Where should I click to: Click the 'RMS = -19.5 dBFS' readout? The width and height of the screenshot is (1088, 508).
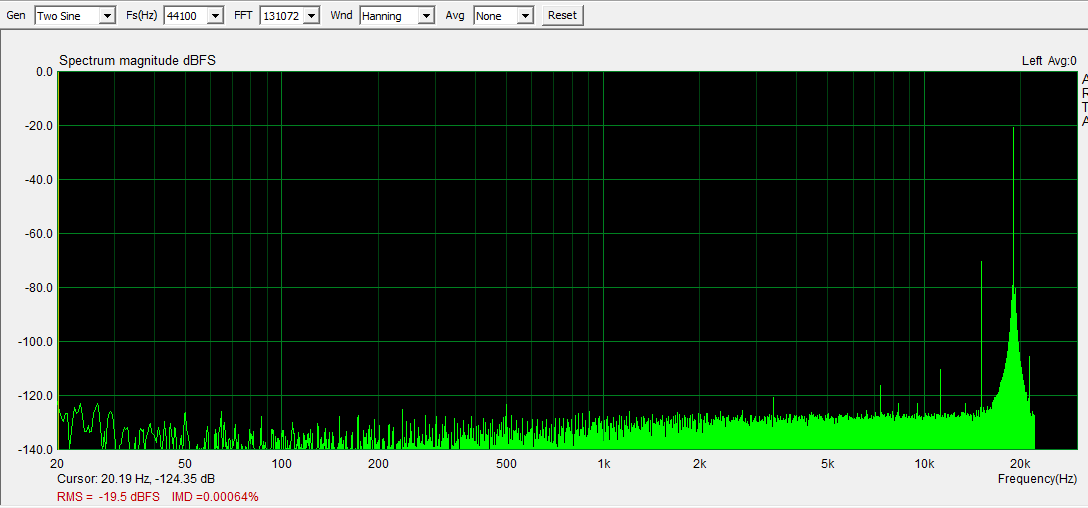coord(108,497)
